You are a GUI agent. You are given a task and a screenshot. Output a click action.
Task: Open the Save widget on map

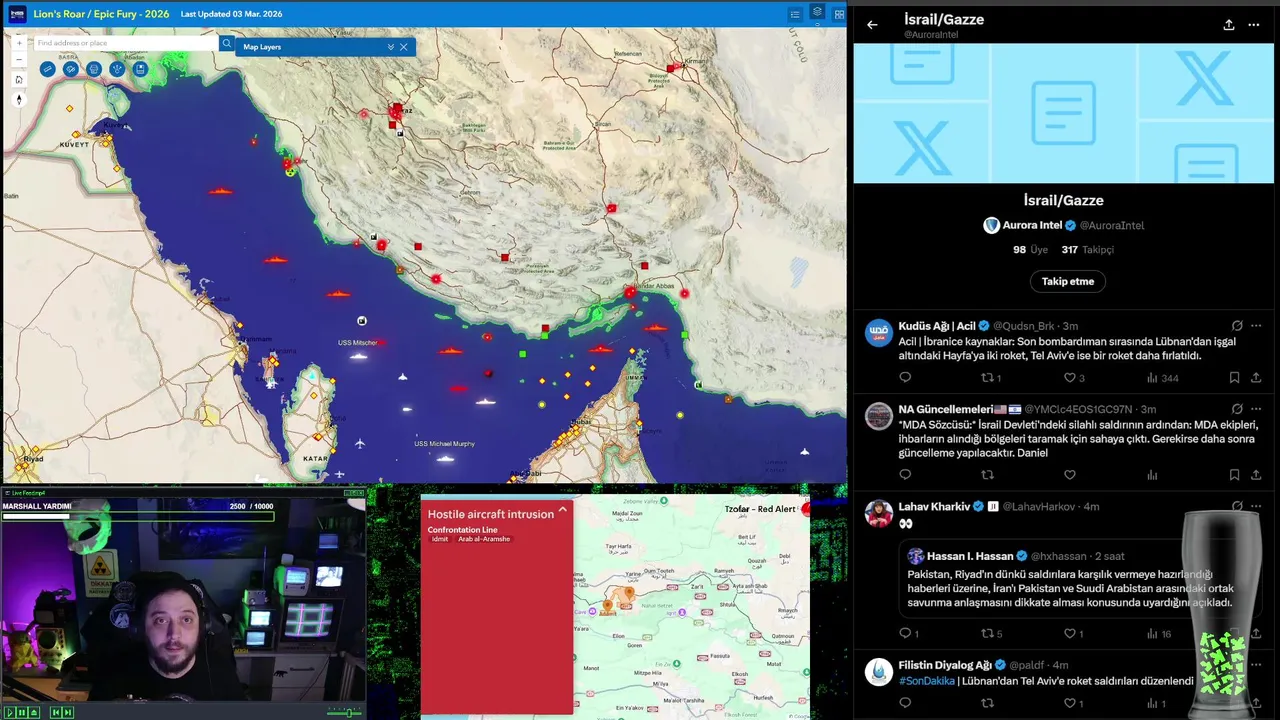(x=141, y=69)
